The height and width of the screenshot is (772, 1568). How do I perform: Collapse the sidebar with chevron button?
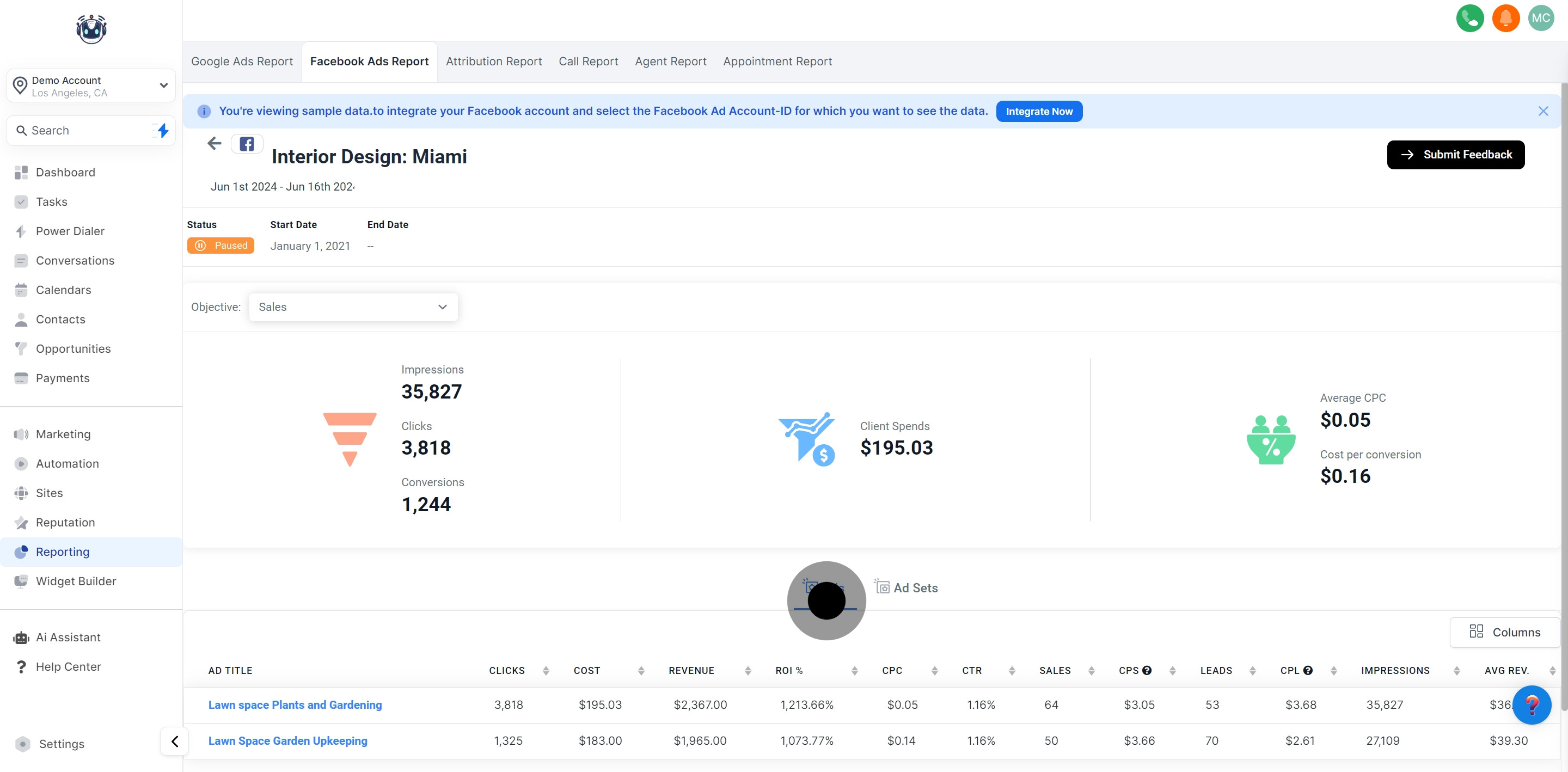pos(175,741)
